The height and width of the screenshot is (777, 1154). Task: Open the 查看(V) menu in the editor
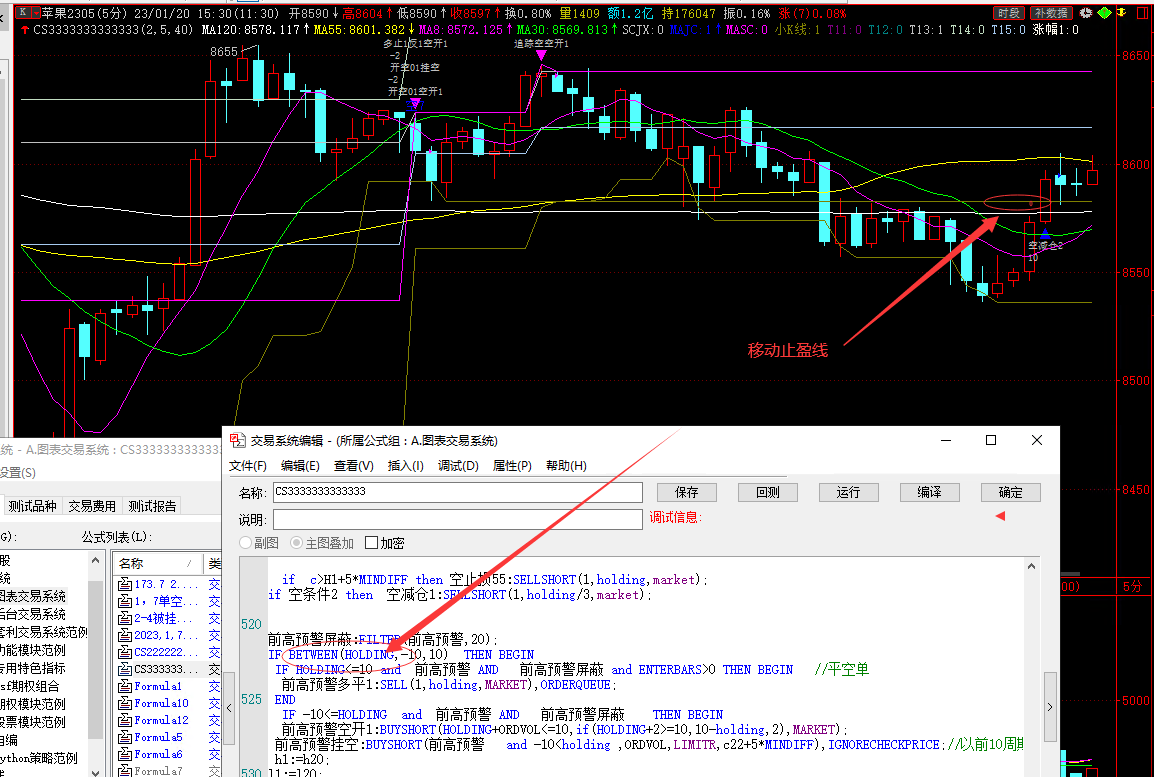(x=353, y=466)
